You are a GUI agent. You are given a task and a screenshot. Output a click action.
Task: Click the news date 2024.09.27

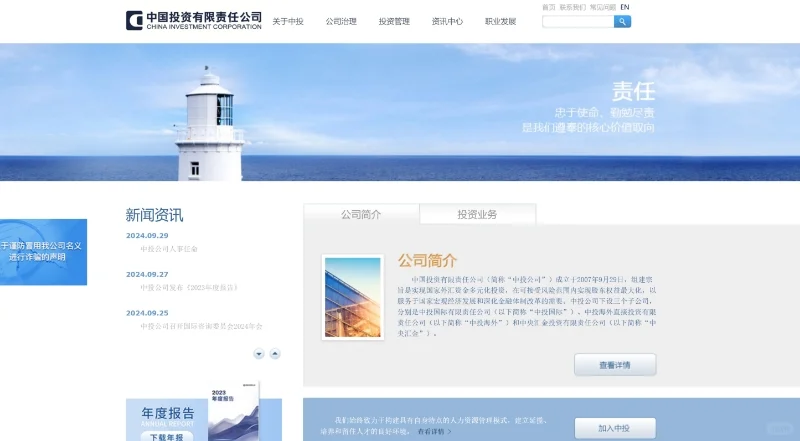pyautogui.click(x=147, y=274)
